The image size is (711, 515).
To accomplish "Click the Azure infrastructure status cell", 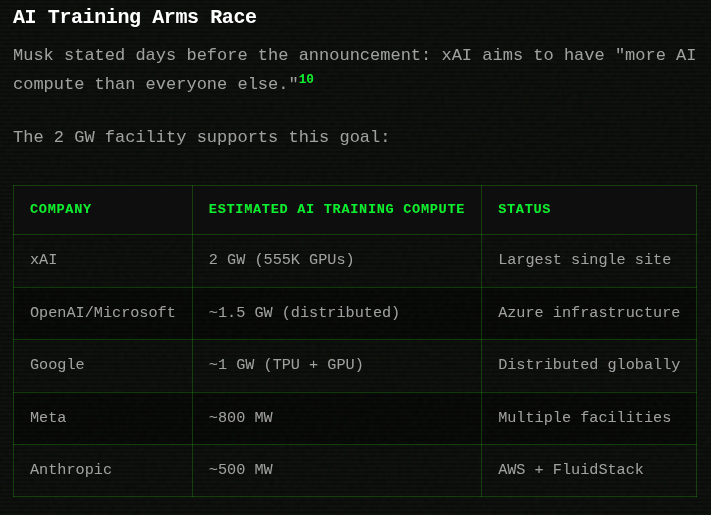I will (x=589, y=313).
